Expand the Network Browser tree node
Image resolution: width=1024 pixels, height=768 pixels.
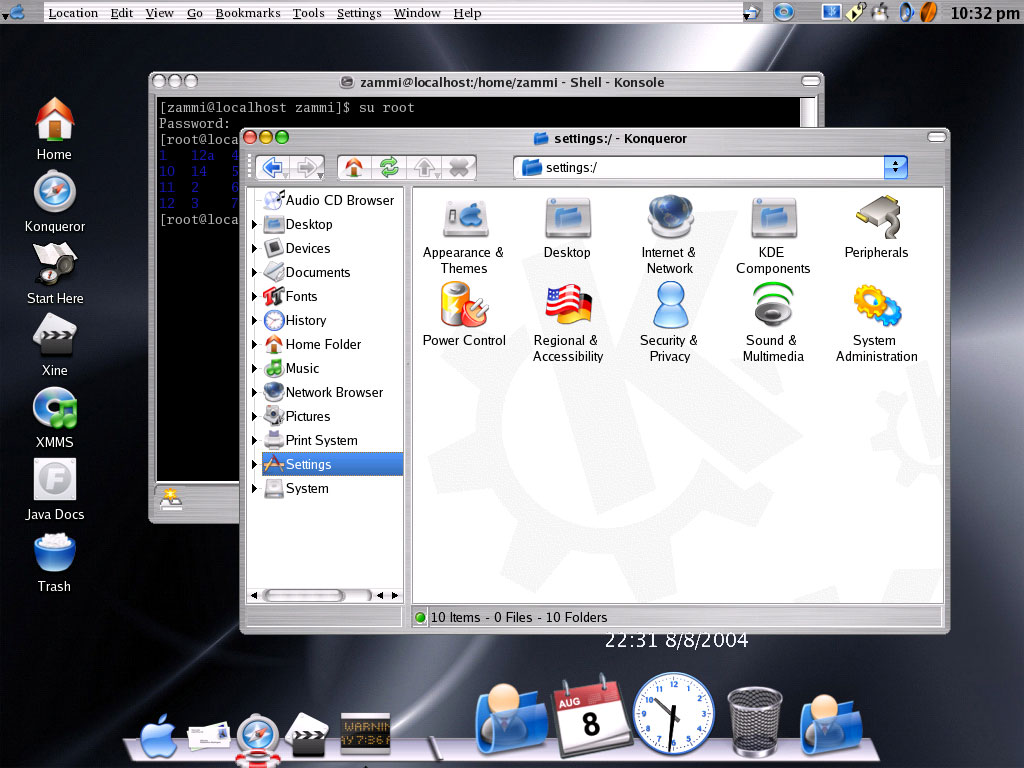(x=254, y=392)
